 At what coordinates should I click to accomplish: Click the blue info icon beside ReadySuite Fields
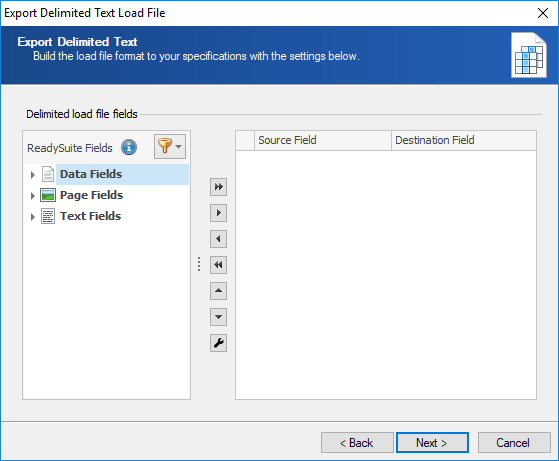pos(129,147)
